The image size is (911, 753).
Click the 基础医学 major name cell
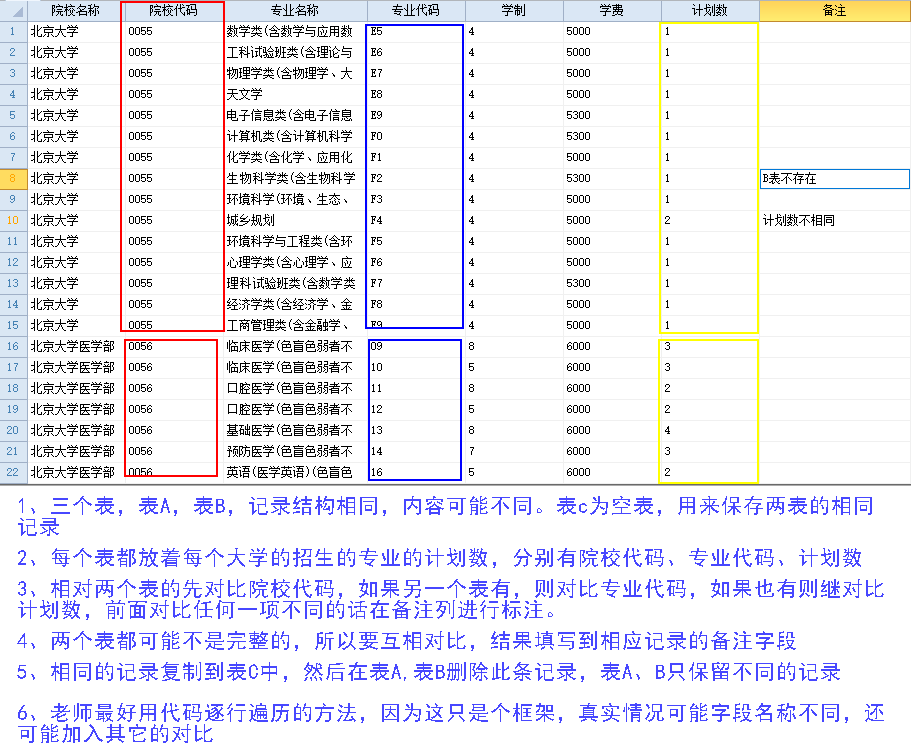click(x=295, y=431)
